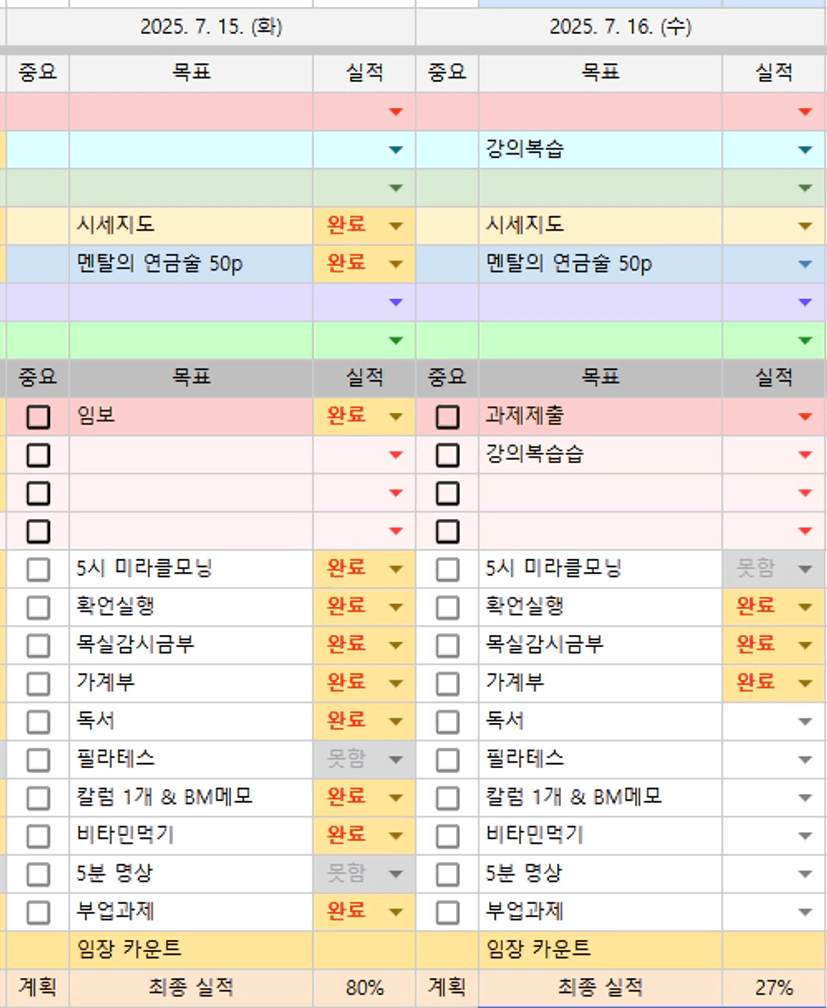Toggle checkbox beside July 15 필라테스
827x1008 pixels.
(38, 760)
